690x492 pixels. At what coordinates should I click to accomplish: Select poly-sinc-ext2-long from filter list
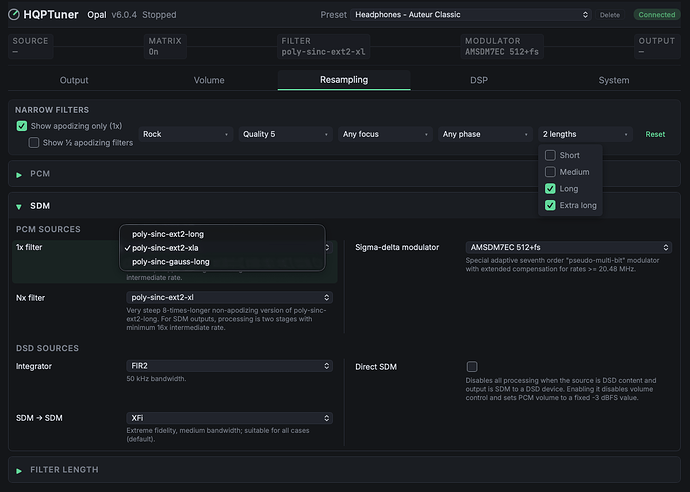pyautogui.click(x=222, y=234)
